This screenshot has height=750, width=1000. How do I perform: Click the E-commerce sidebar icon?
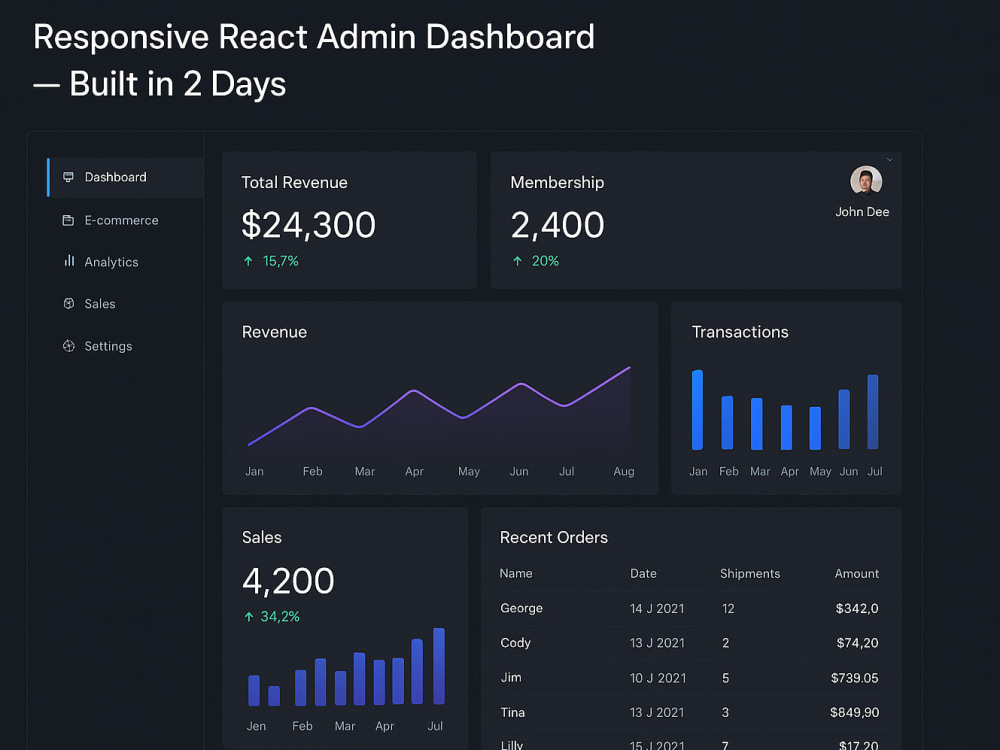68,220
